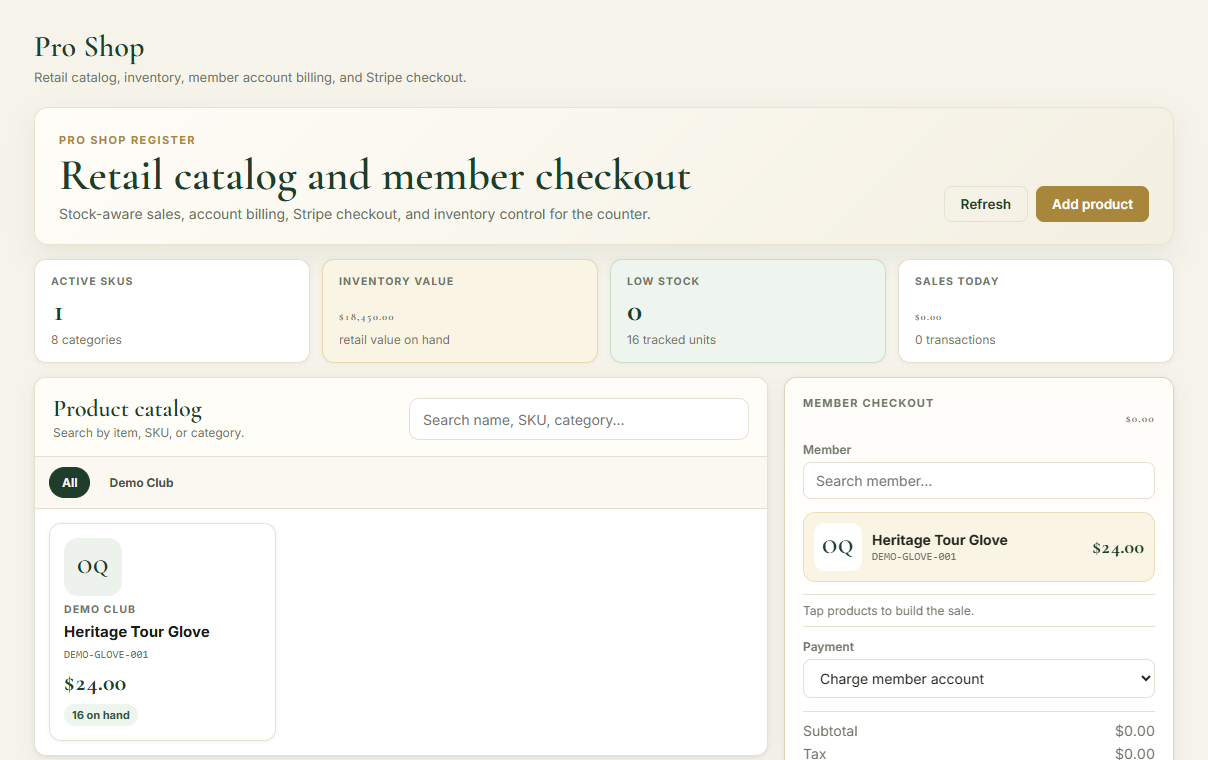Click the catalog card $24.00 price
The height and width of the screenshot is (760, 1208).
[95, 685]
